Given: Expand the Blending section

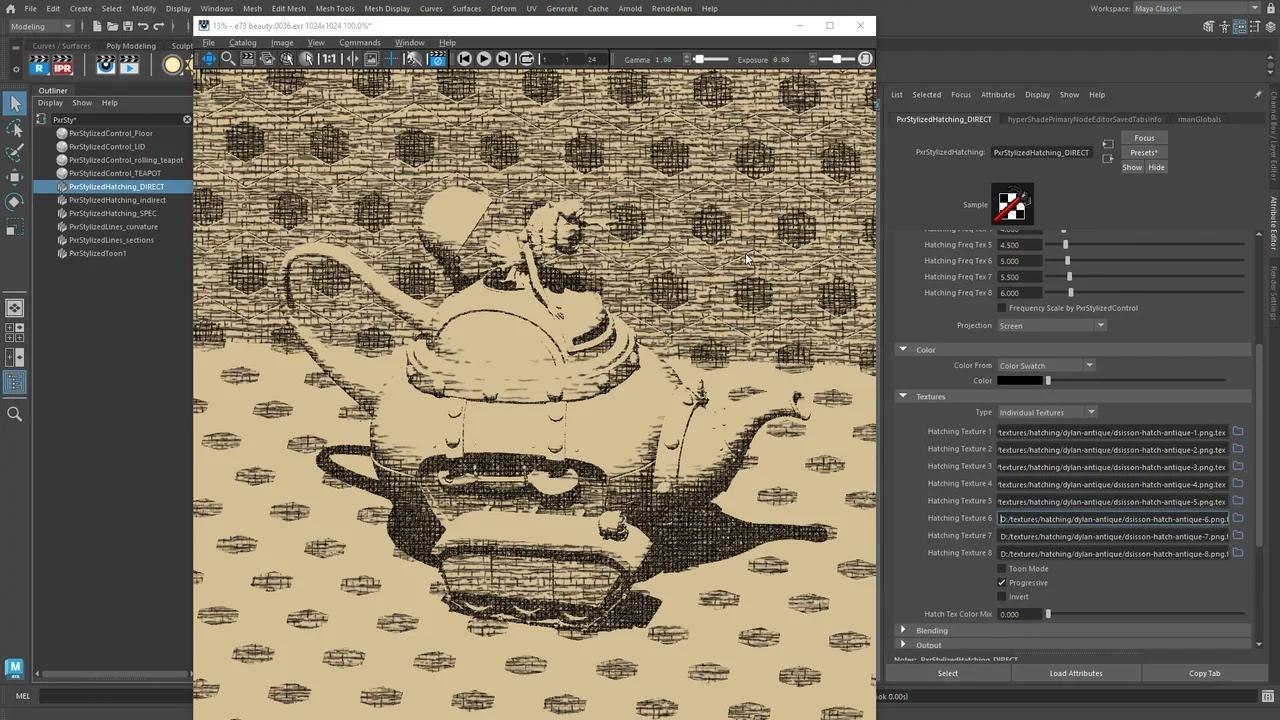Looking at the screenshot, I should (x=903, y=630).
